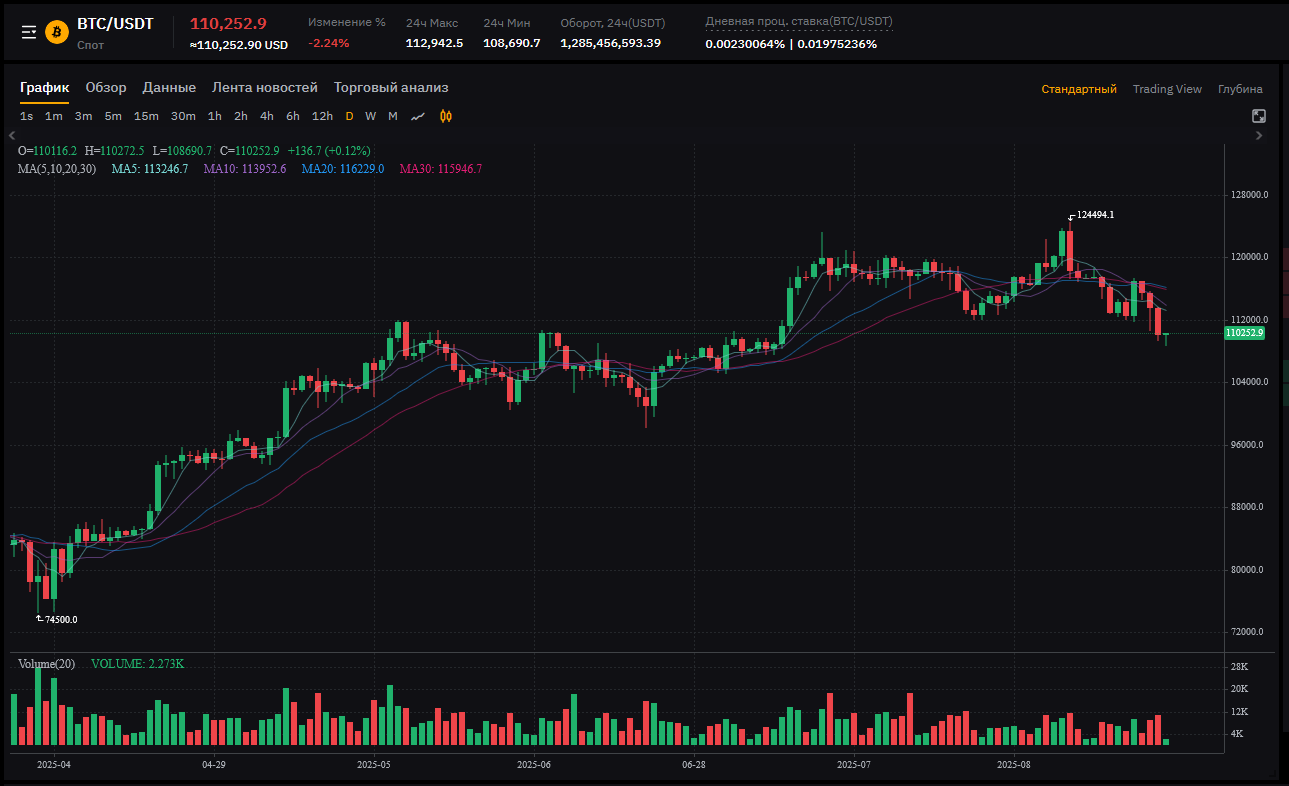The width and height of the screenshot is (1289, 786).
Task: Click the Дневная проц. ставка label
Action: point(799,21)
